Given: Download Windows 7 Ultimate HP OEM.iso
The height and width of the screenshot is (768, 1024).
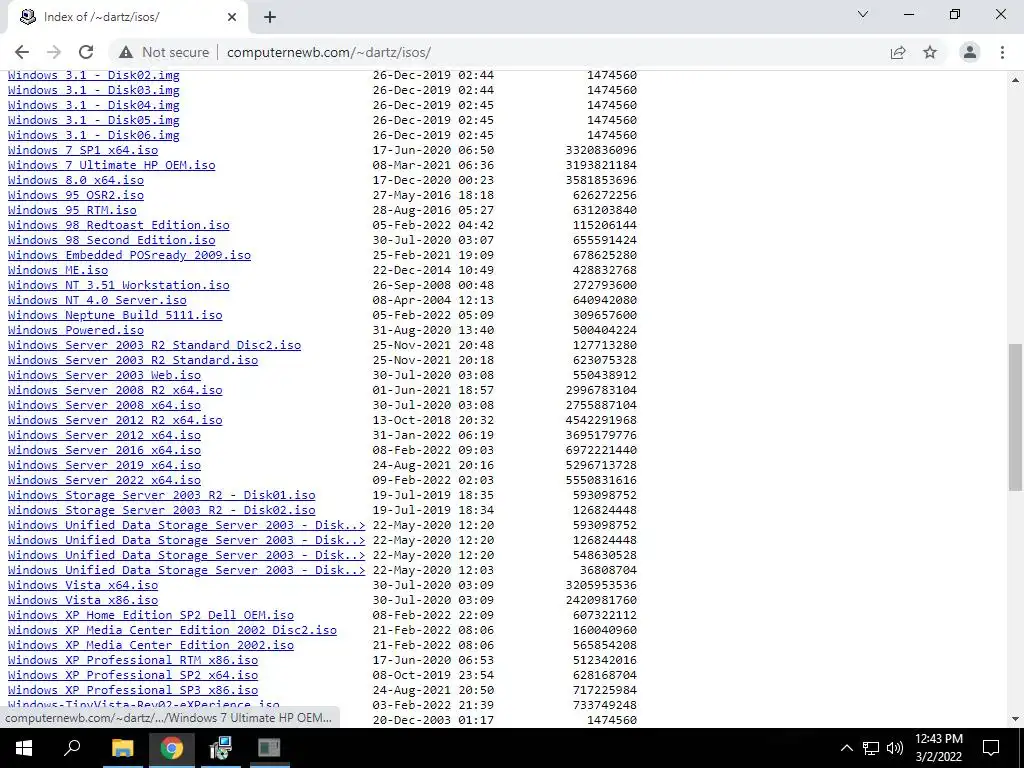Looking at the screenshot, I should pyautogui.click(x=112, y=165).
